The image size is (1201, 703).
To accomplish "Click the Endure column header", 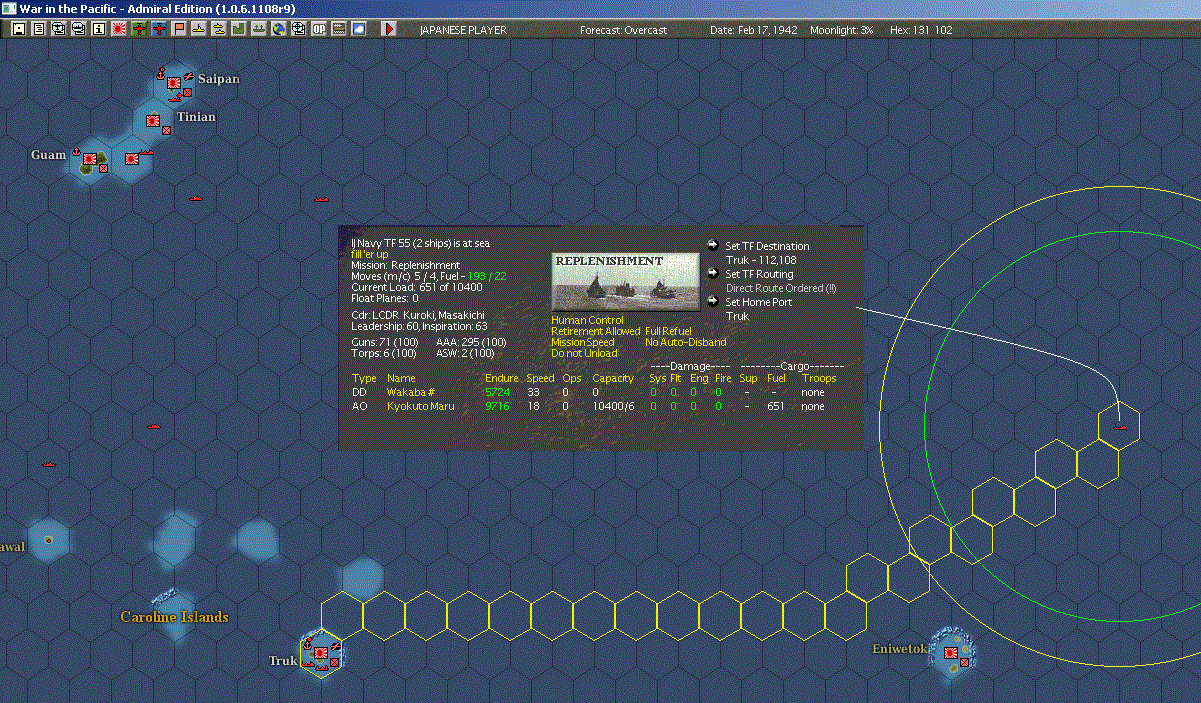I will click(502, 379).
